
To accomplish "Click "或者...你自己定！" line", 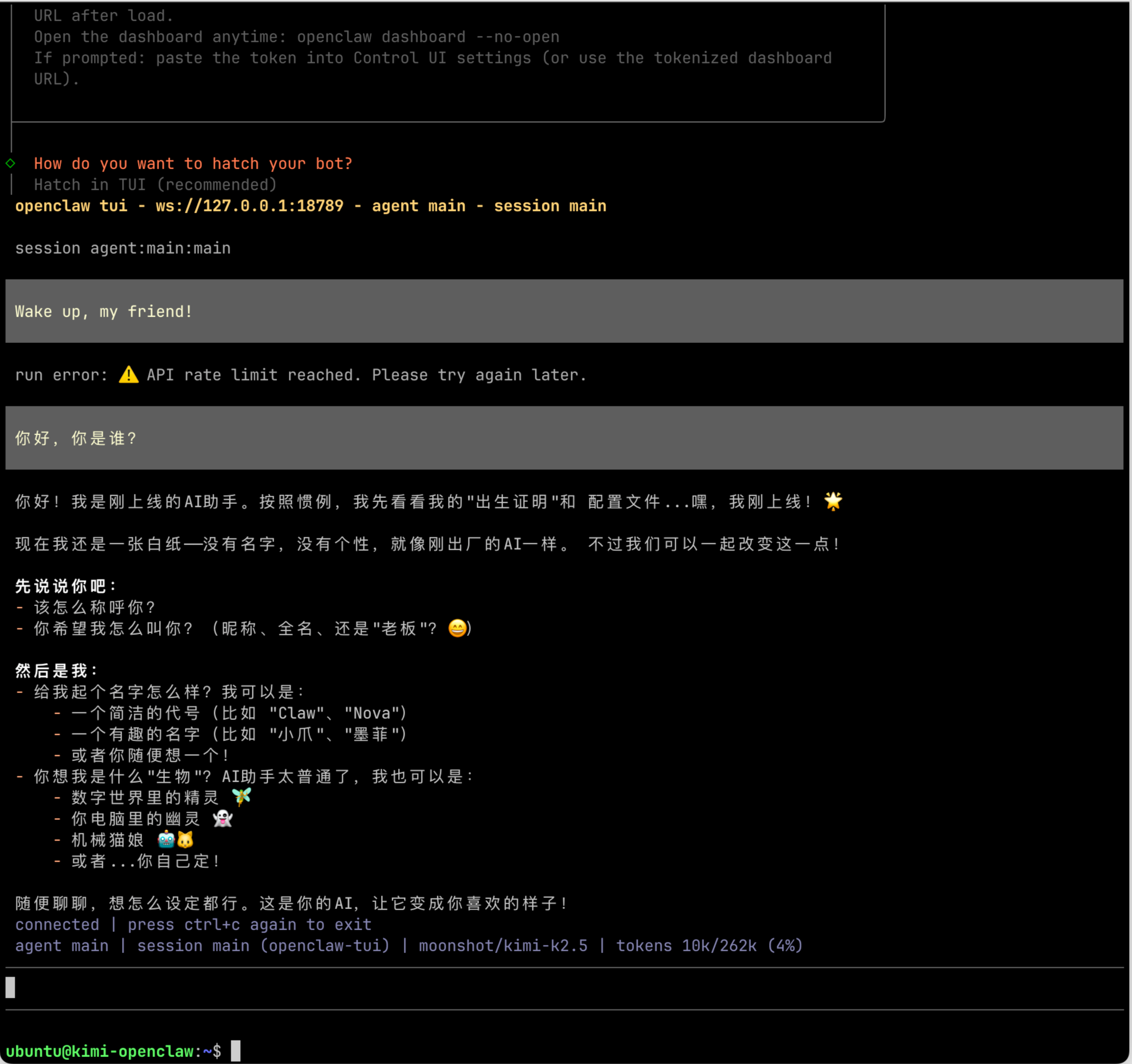I will pyautogui.click(x=146, y=861).
